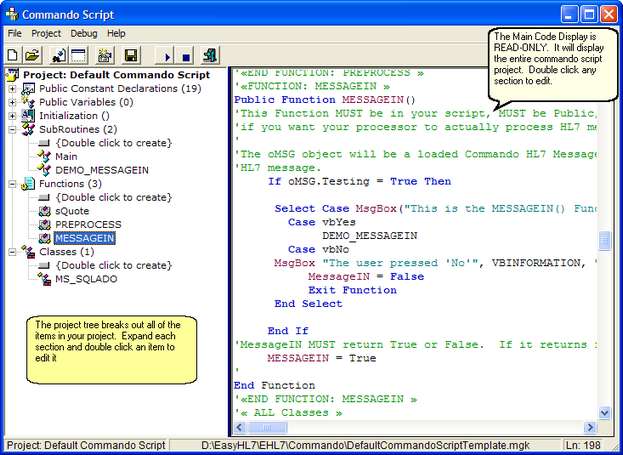Click the 'Public Function MESSAGEIN()' code line
The width and height of the screenshot is (623, 455).
pyautogui.click(x=324, y=100)
